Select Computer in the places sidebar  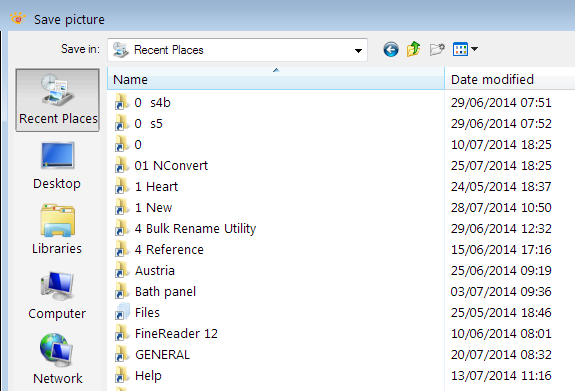[x=57, y=296]
